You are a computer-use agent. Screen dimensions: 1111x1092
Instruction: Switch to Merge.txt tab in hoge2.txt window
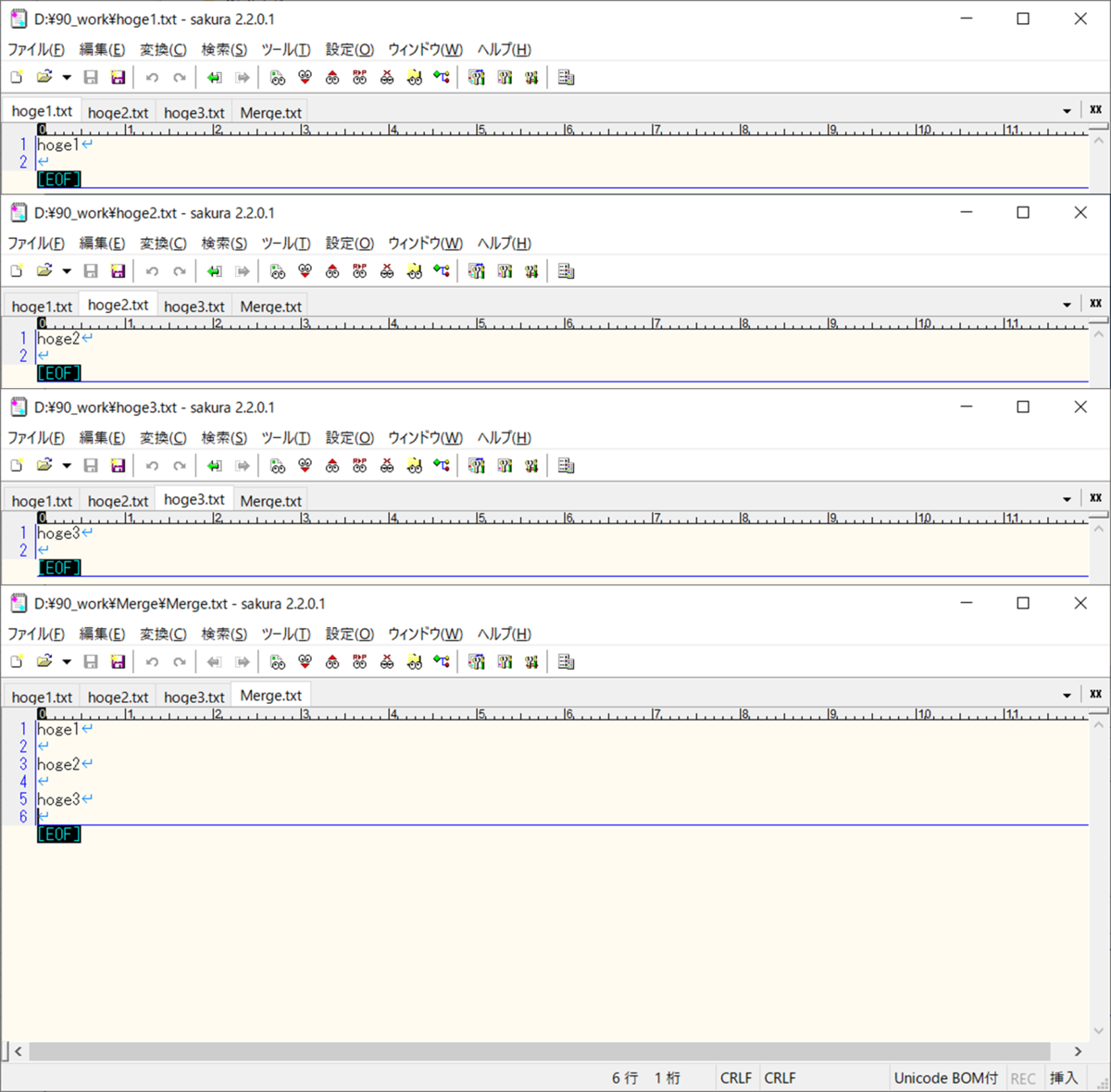click(x=270, y=307)
